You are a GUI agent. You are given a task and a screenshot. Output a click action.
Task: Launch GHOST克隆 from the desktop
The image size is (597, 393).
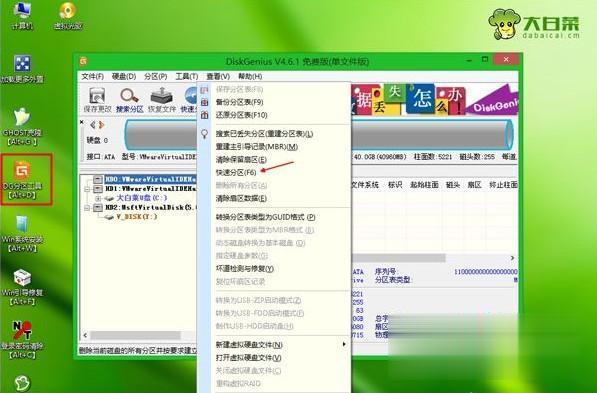22,126
